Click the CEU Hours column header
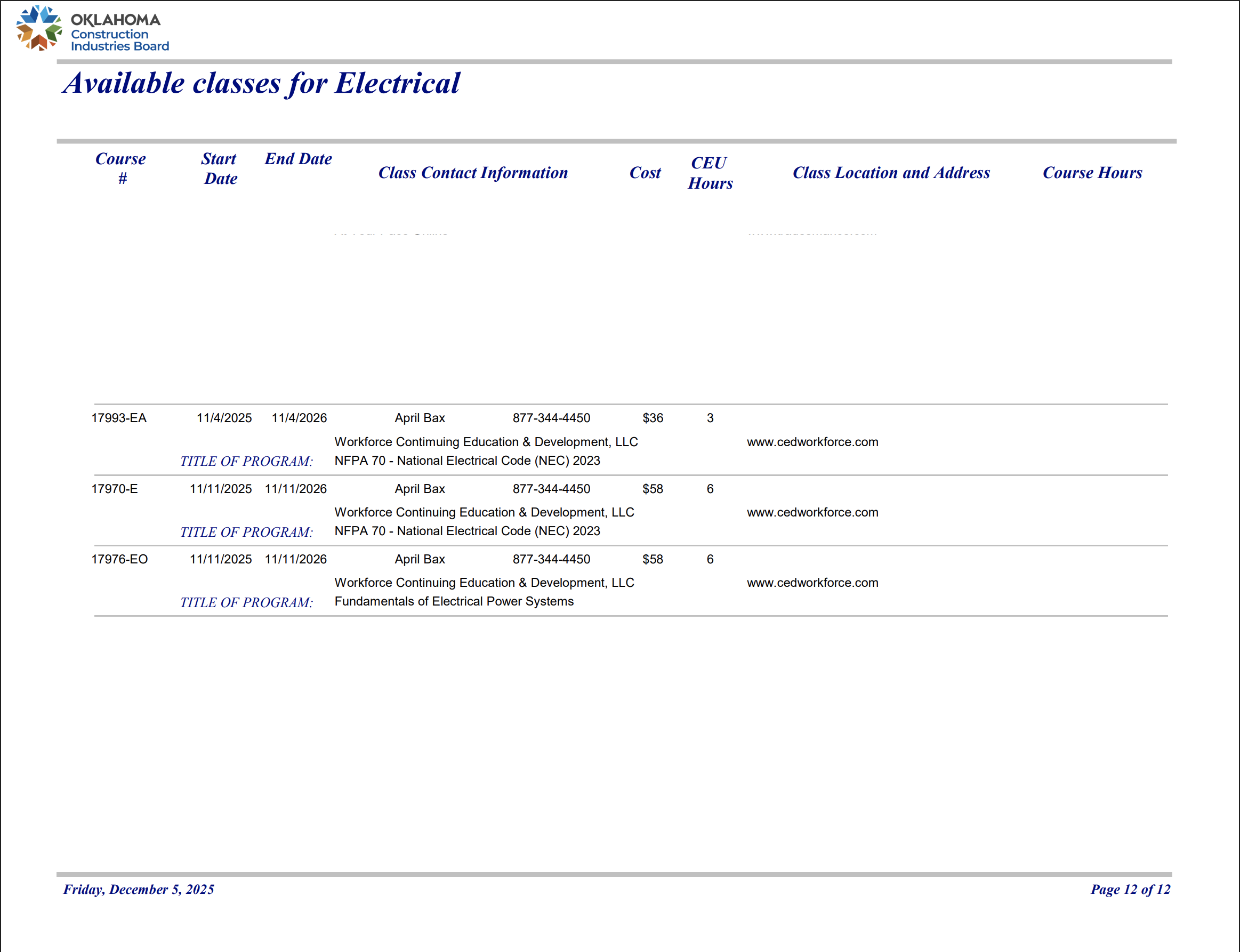The width and height of the screenshot is (1240, 952). click(710, 173)
